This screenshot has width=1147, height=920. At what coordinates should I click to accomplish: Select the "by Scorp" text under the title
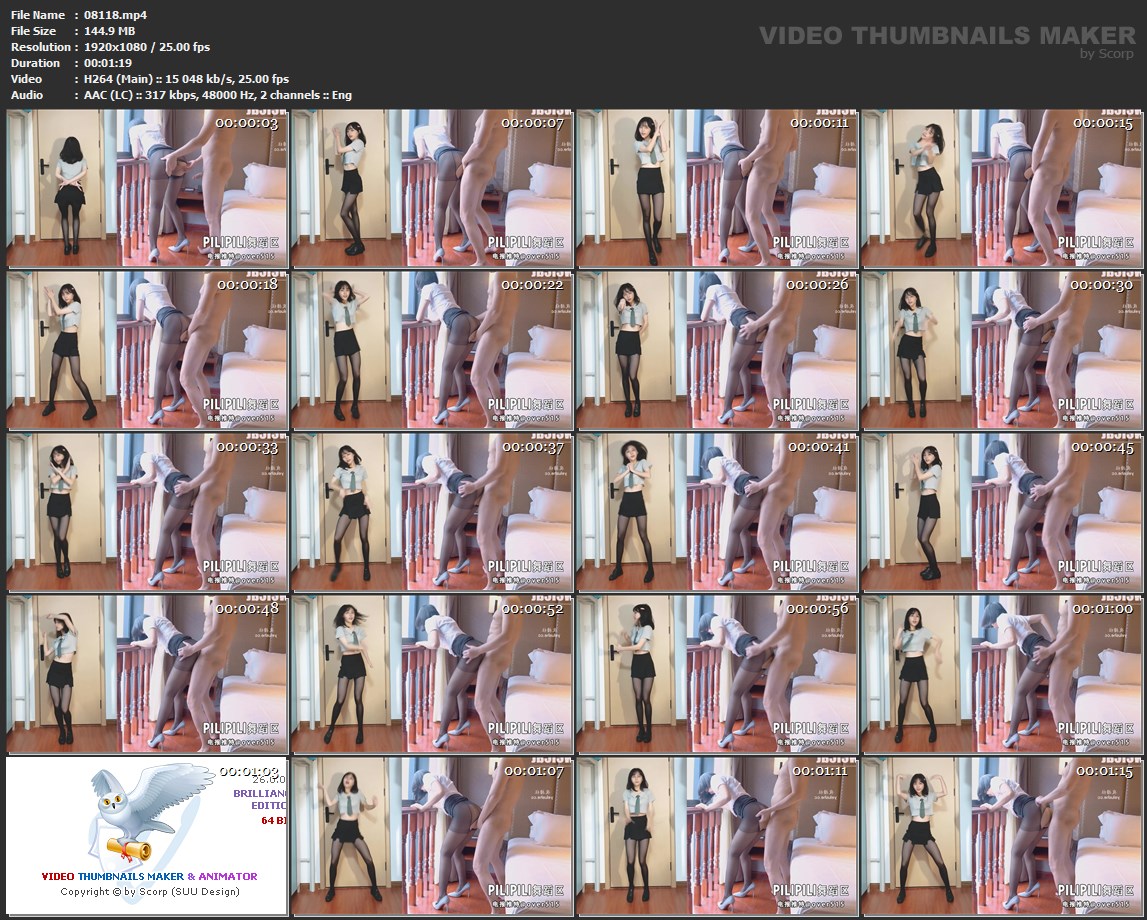pyautogui.click(x=1107, y=54)
